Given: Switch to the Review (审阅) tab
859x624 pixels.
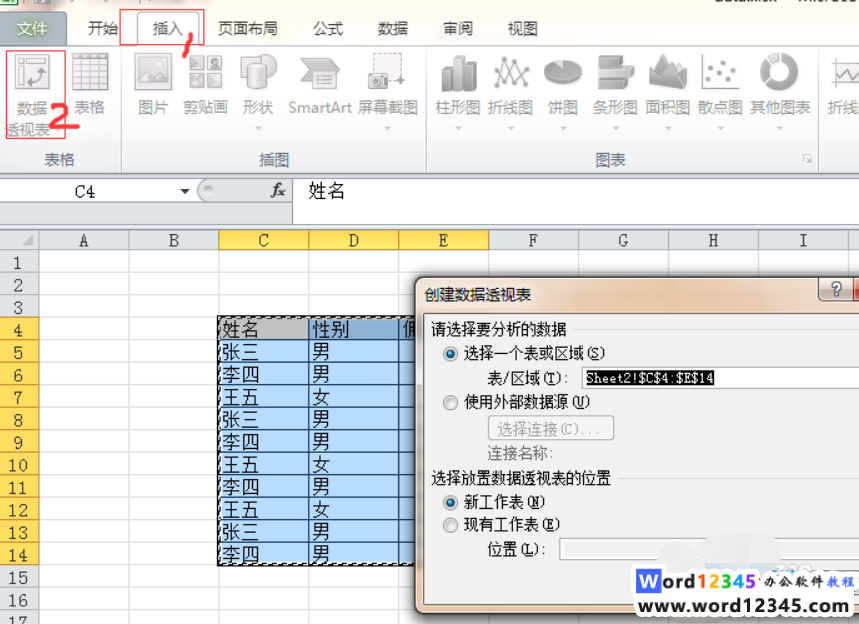Looking at the screenshot, I should (457, 28).
